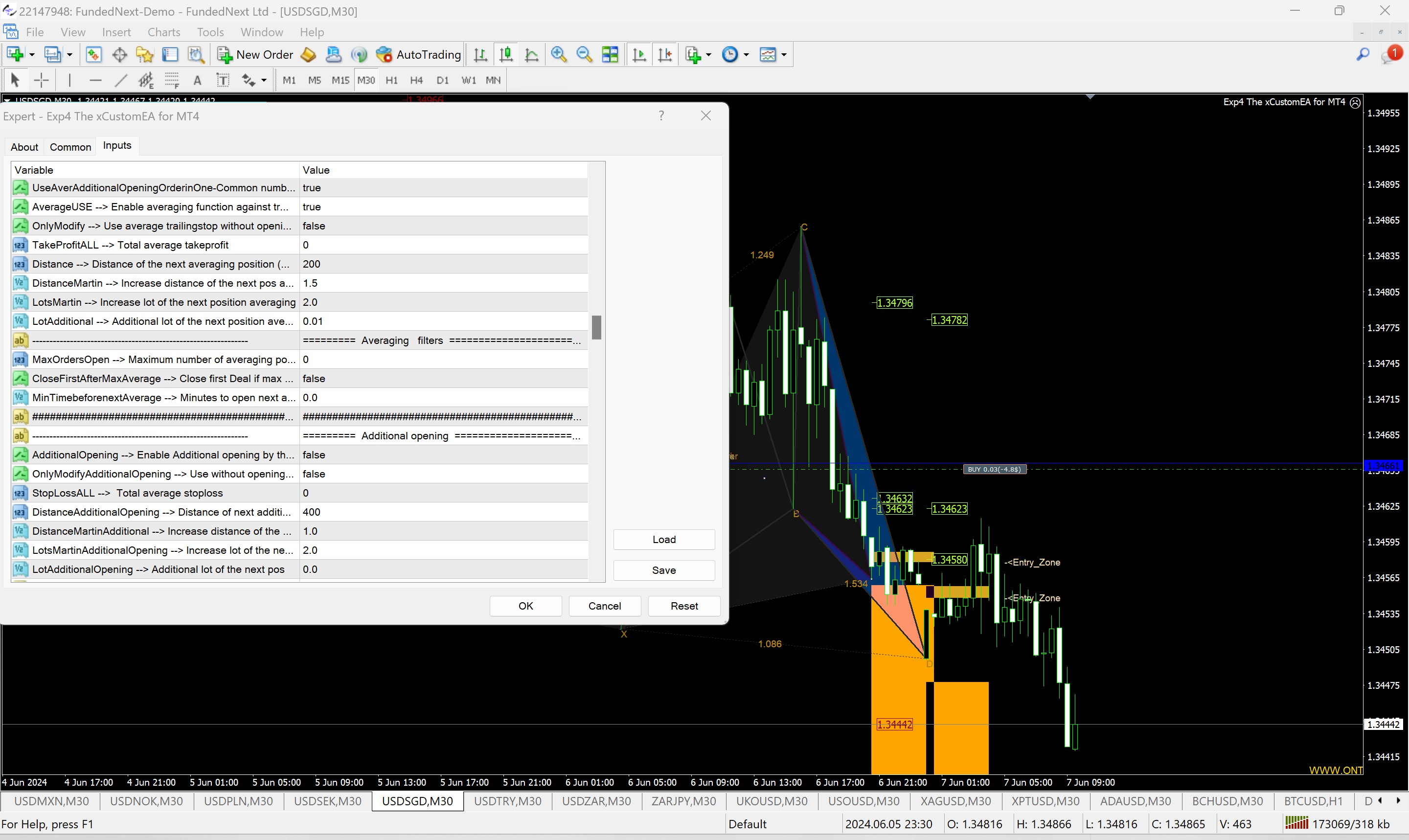Open the Navigator star folder icon
This screenshot has height=840, width=1409.
(145, 55)
